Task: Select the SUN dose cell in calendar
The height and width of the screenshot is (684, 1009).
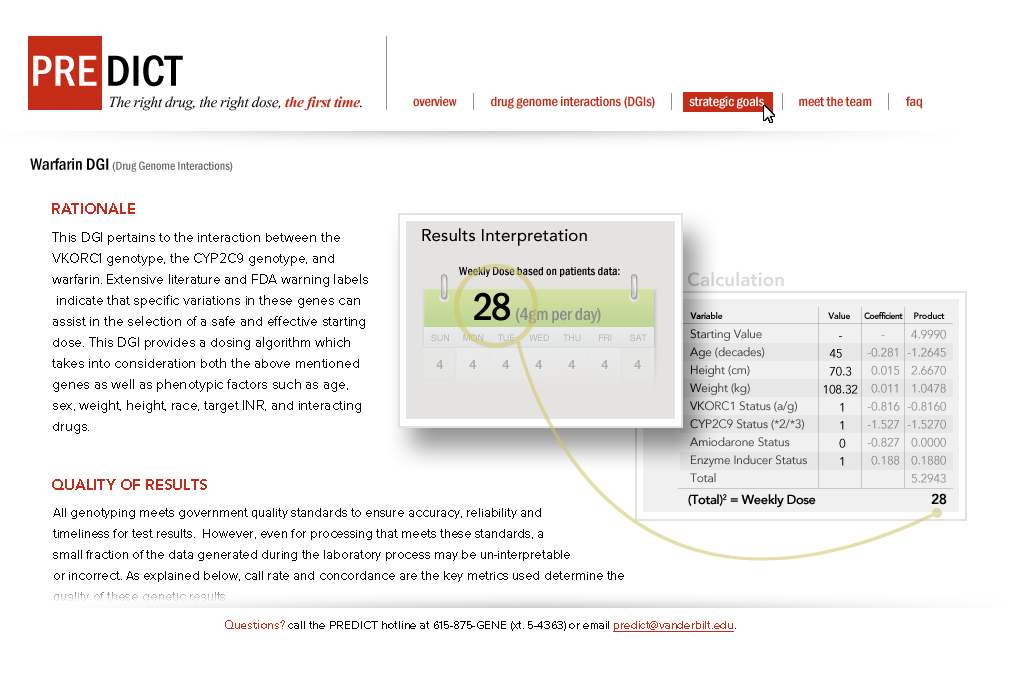Action: pos(440,365)
